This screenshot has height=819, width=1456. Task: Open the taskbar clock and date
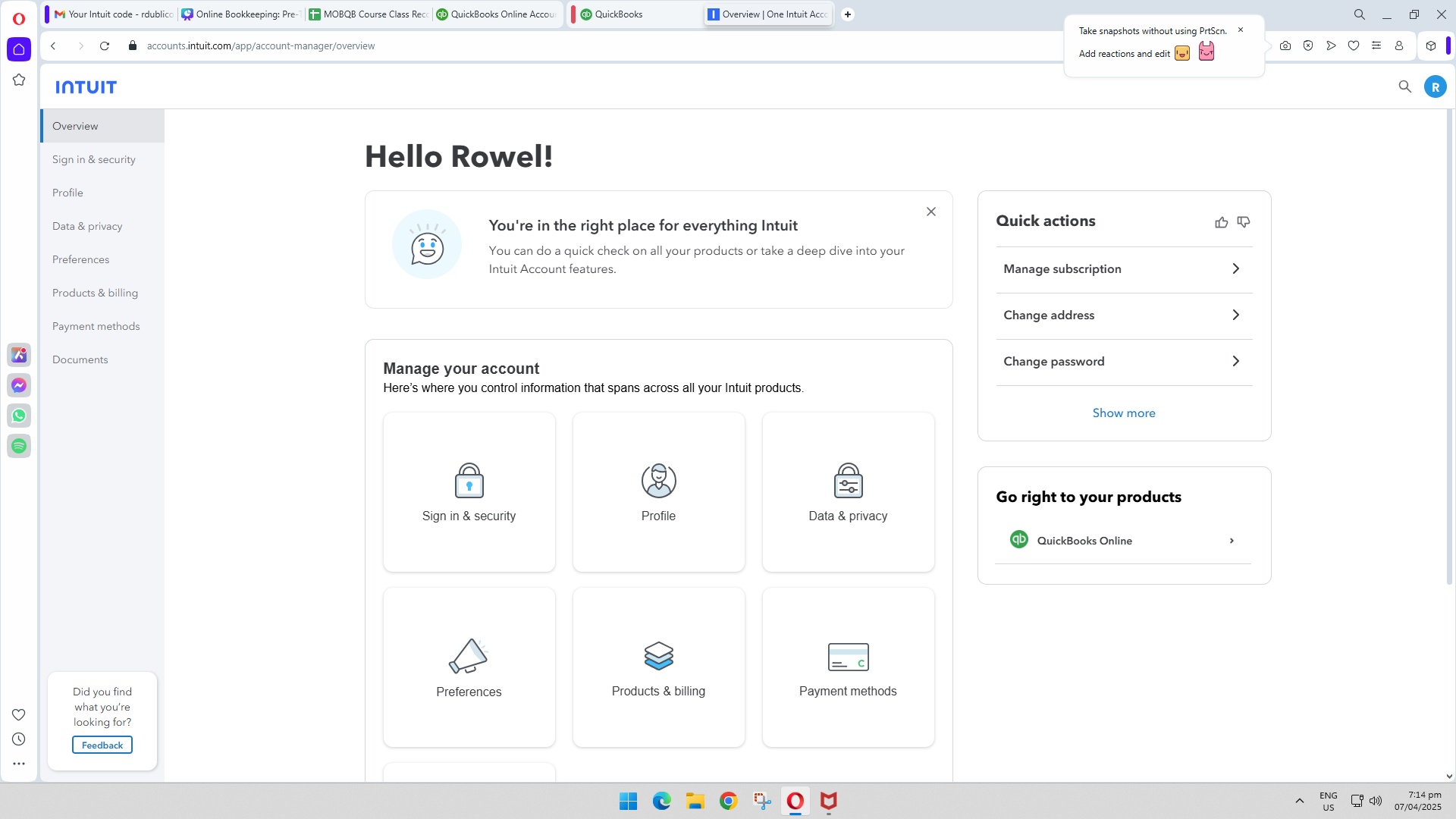(1417, 801)
